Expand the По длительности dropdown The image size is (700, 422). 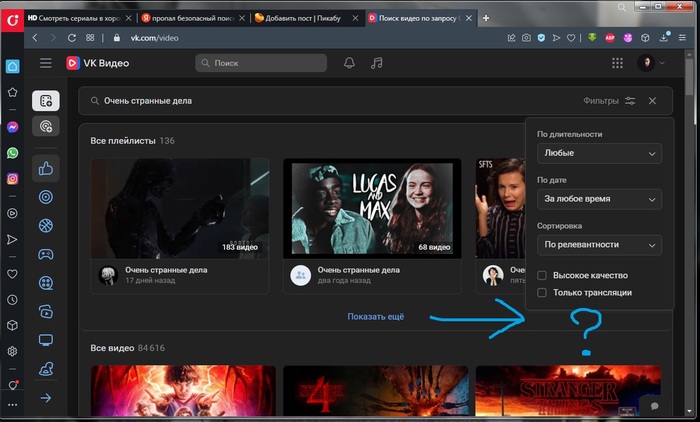599,154
